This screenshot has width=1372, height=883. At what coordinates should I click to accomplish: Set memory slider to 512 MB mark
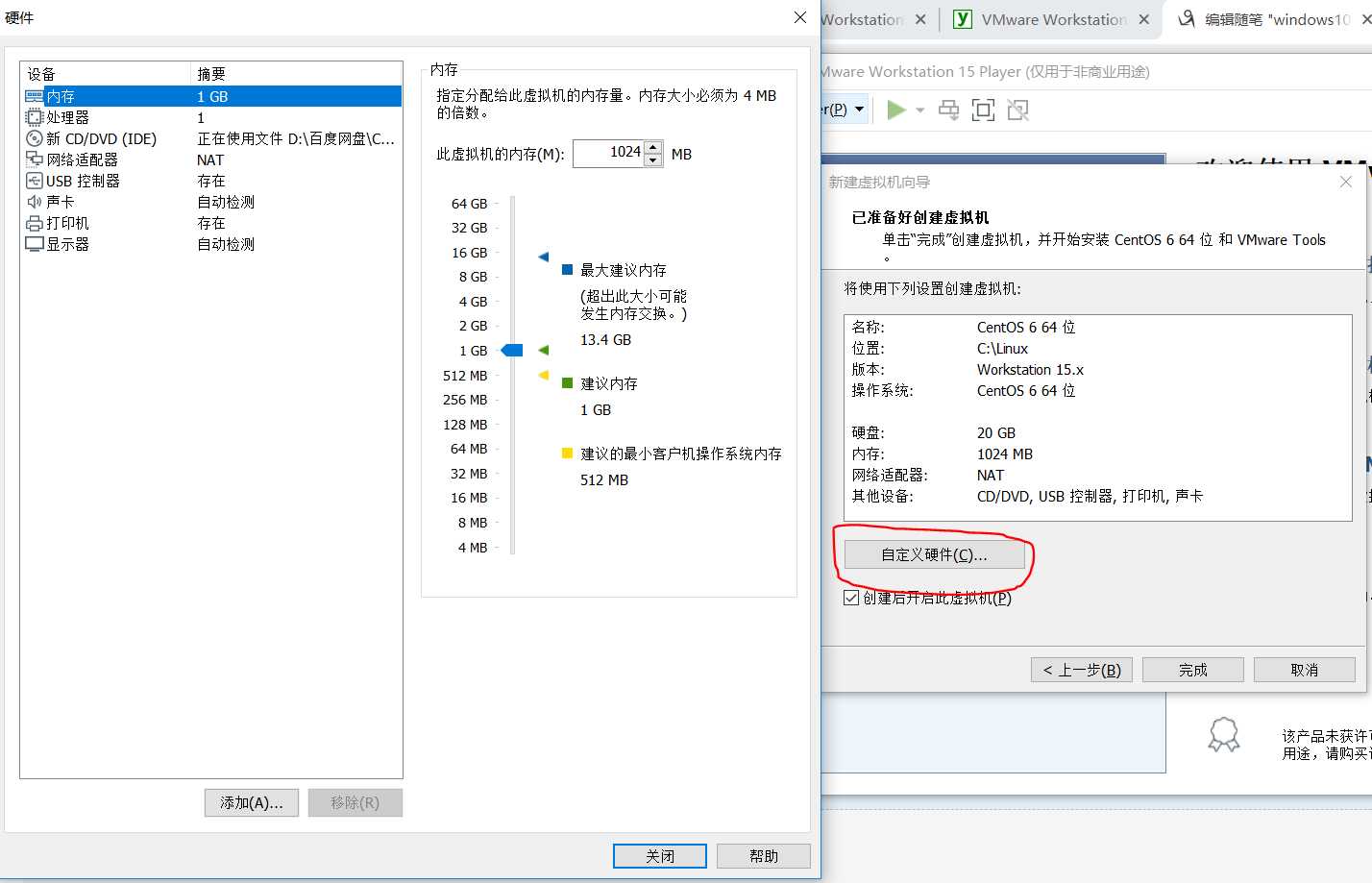(513, 376)
